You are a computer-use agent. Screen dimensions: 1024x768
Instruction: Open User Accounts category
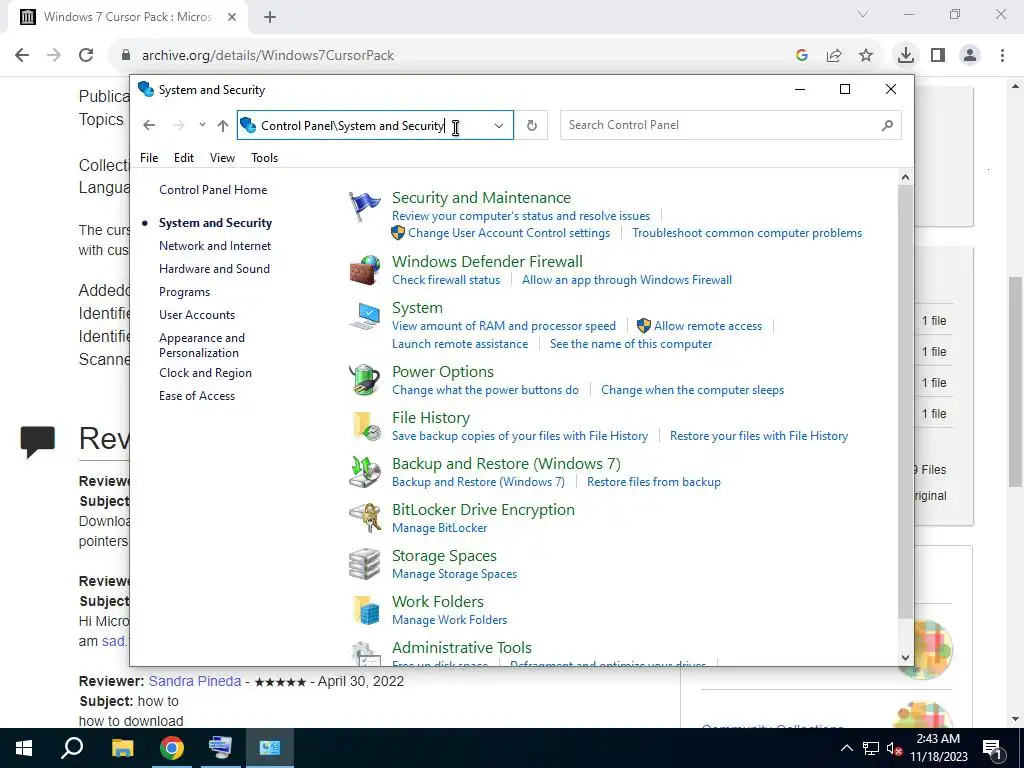tap(197, 315)
